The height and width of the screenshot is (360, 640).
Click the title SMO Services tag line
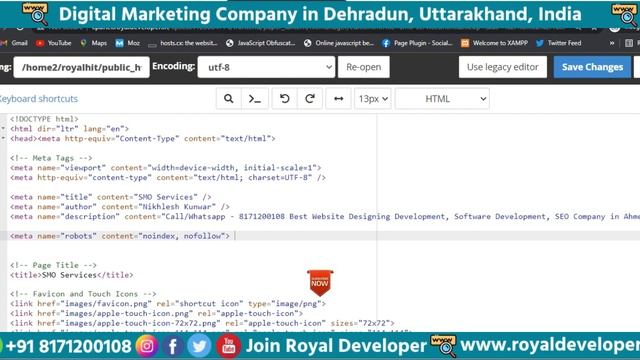pyautogui.click(x=71, y=275)
